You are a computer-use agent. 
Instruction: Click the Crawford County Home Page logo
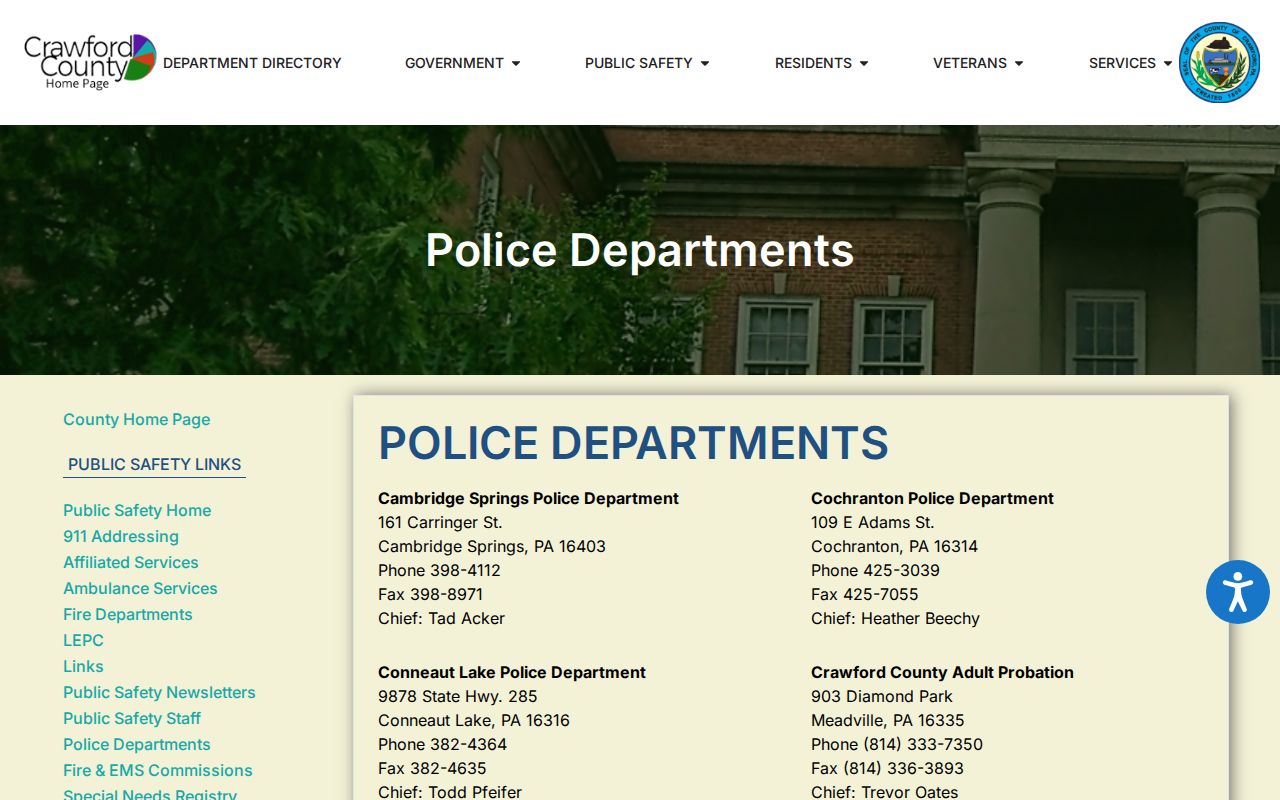pyautogui.click(x=90, y=62)
